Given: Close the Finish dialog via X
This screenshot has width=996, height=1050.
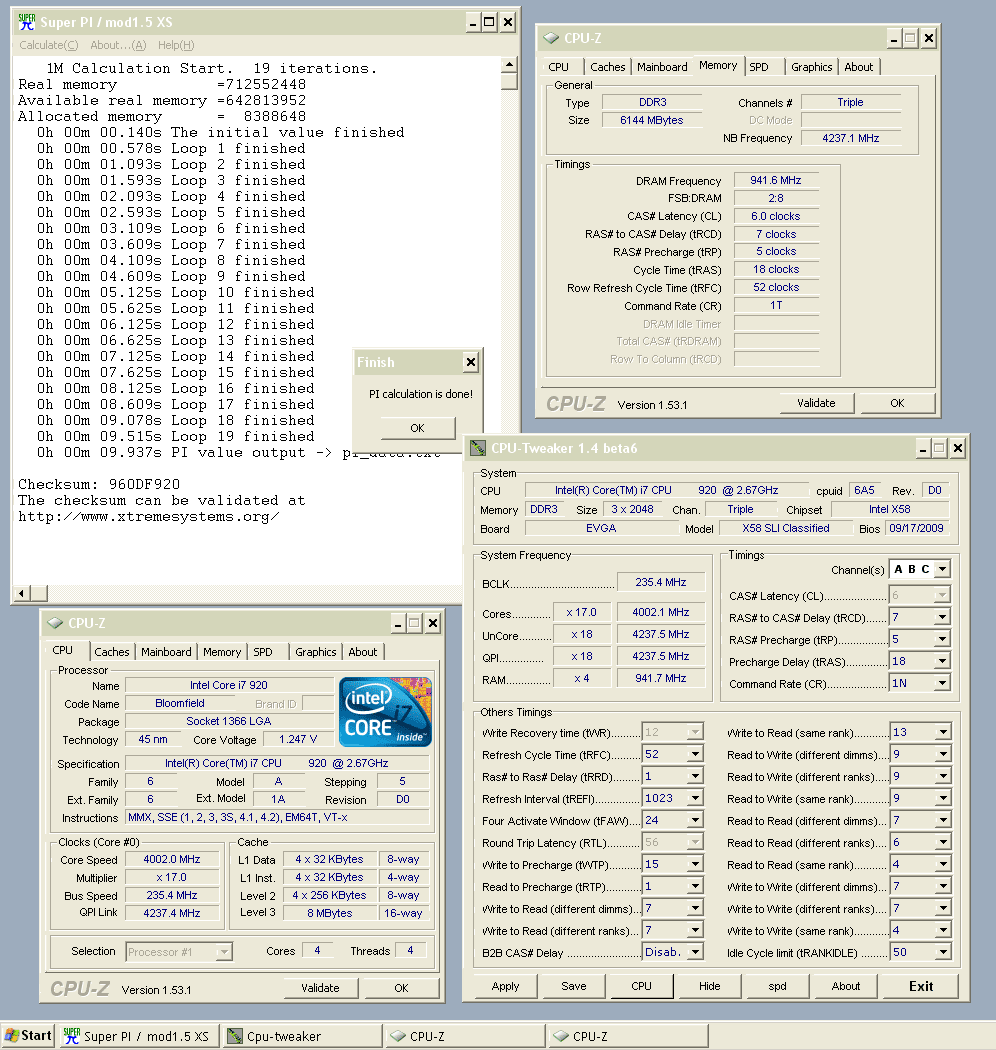Looking at the screenshot, I should tap(471, 362).
